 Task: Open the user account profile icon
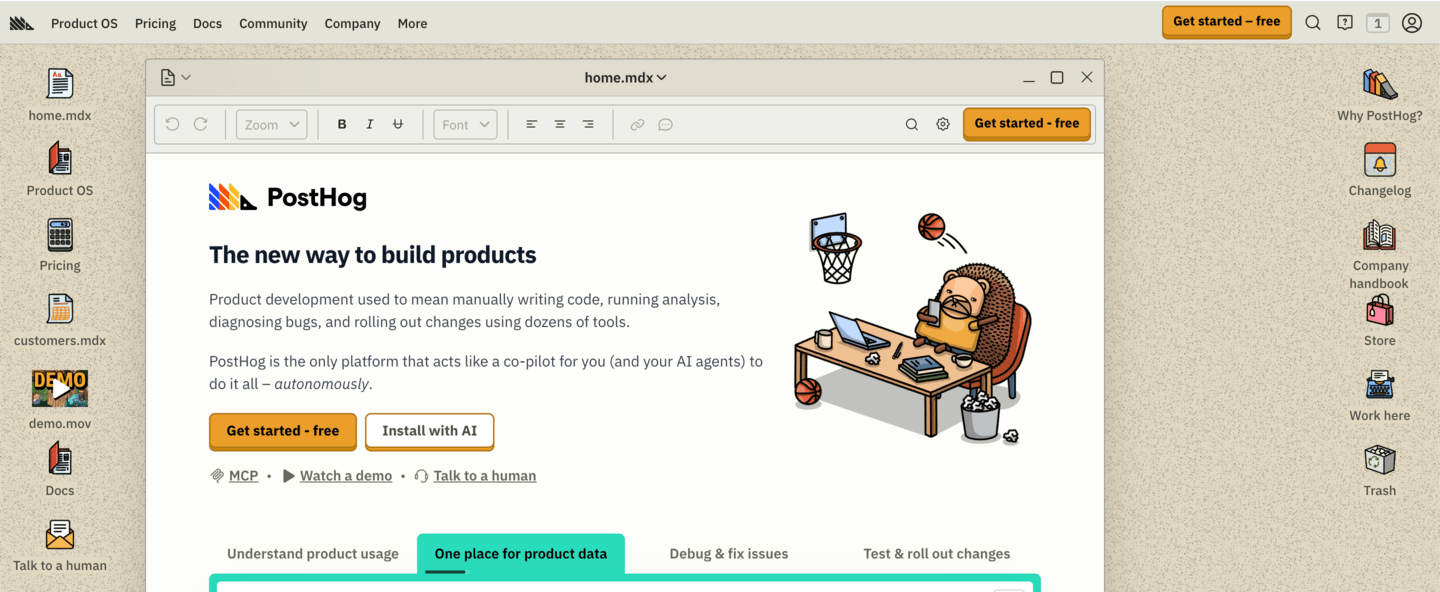(x=1412, y=22)
